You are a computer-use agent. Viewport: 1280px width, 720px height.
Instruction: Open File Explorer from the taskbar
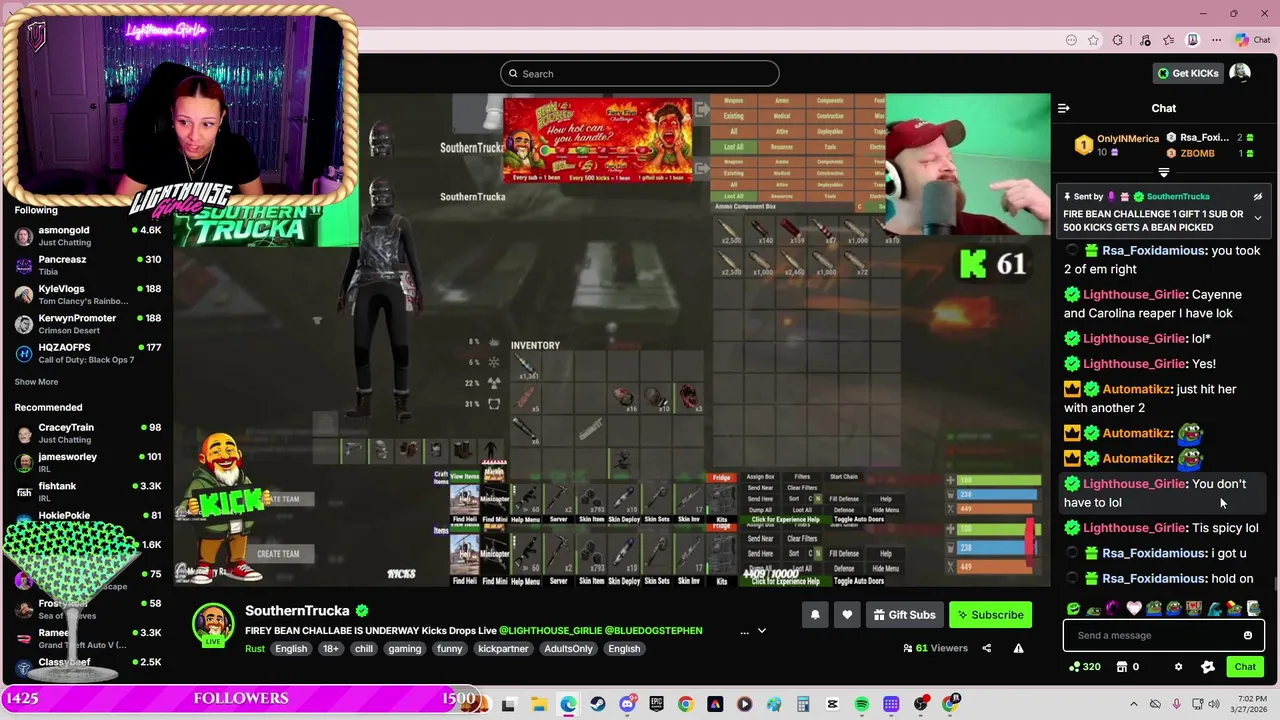538,704
